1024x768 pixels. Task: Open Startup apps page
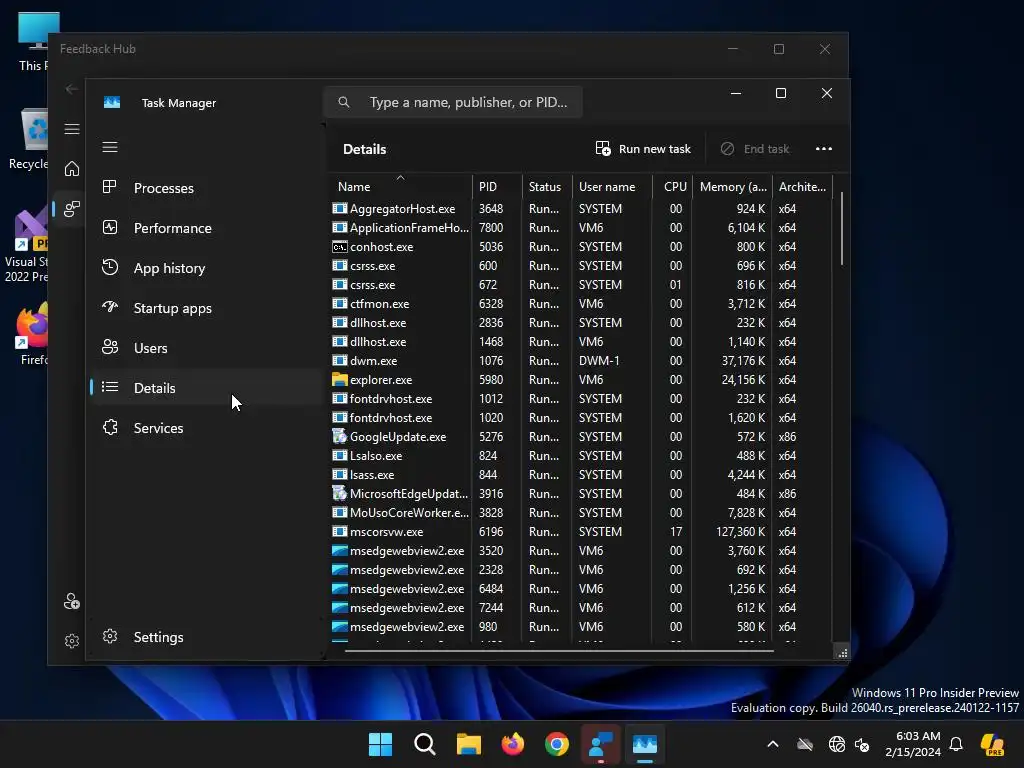[x=206, y=308]
